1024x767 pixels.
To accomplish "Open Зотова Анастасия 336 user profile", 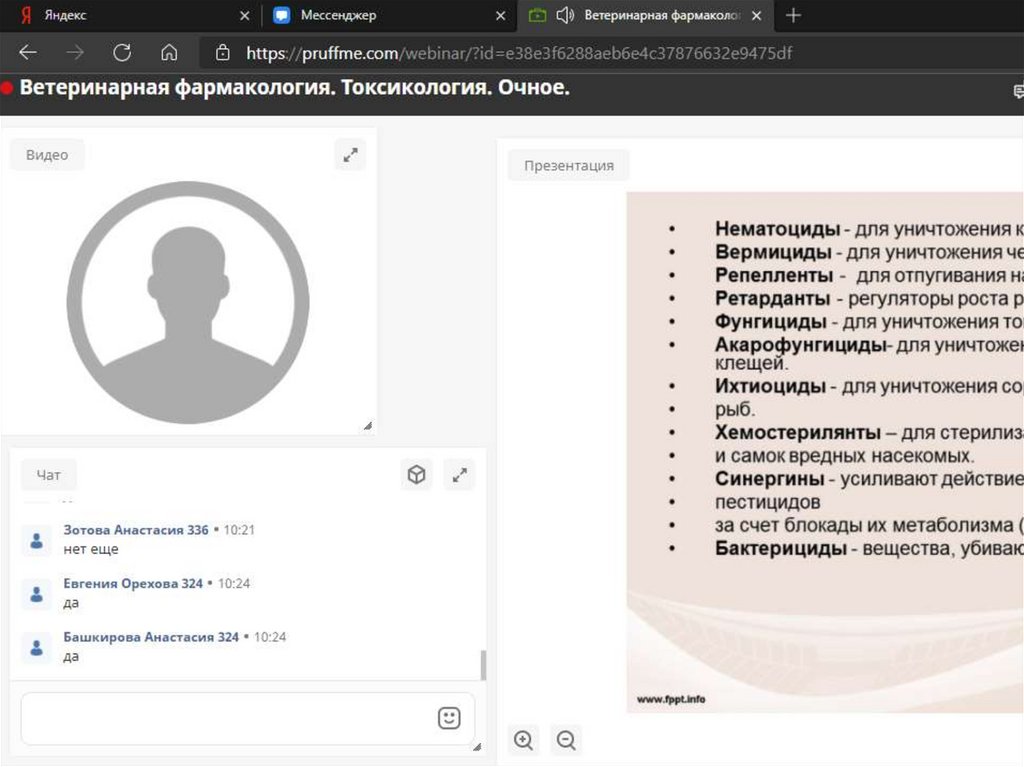I will pos(136,530).
